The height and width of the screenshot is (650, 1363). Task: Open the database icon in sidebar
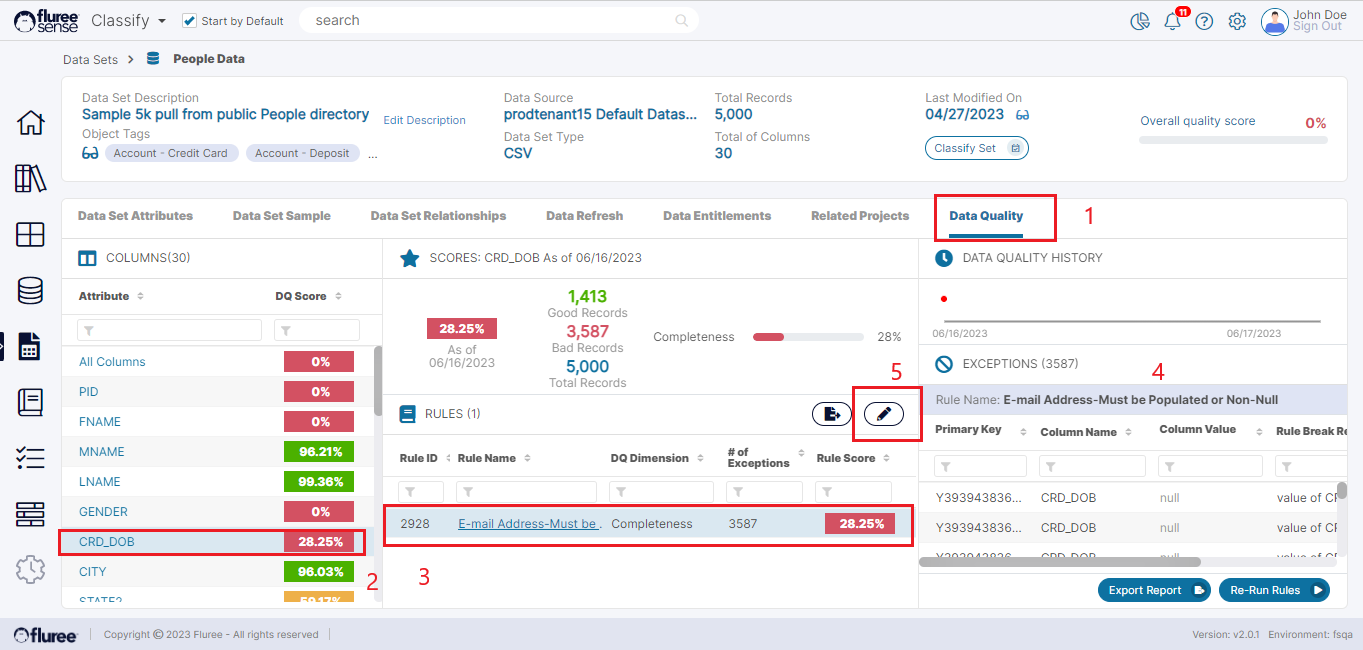tap(31, 291)
